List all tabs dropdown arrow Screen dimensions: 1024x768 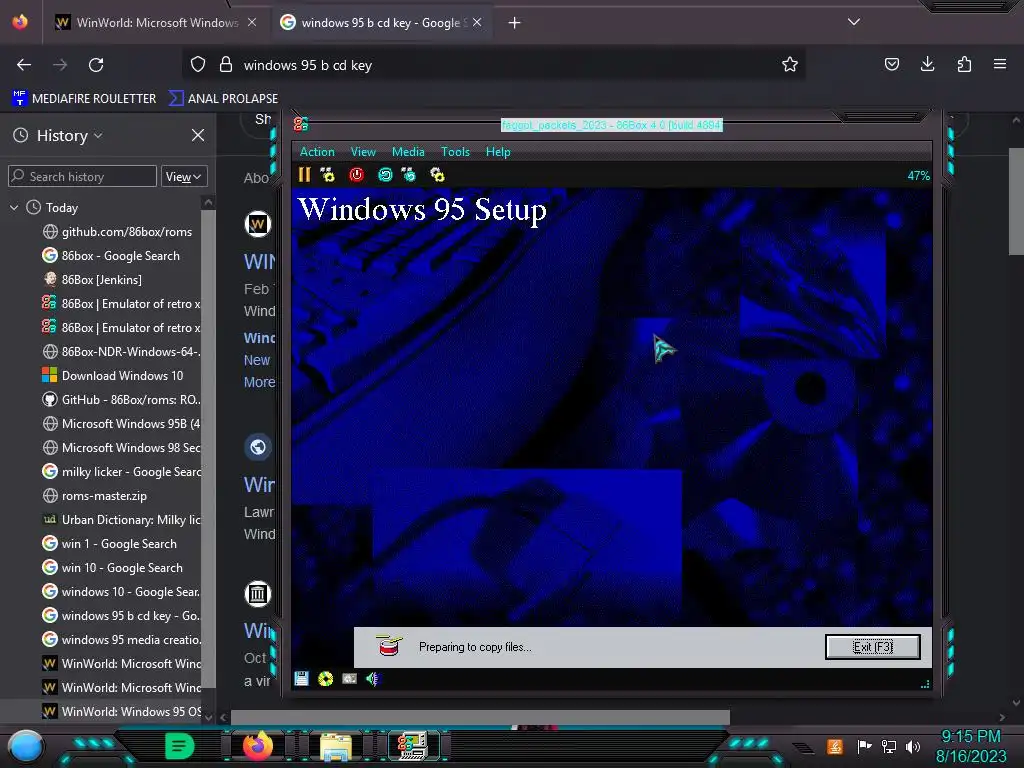(854, 22)
